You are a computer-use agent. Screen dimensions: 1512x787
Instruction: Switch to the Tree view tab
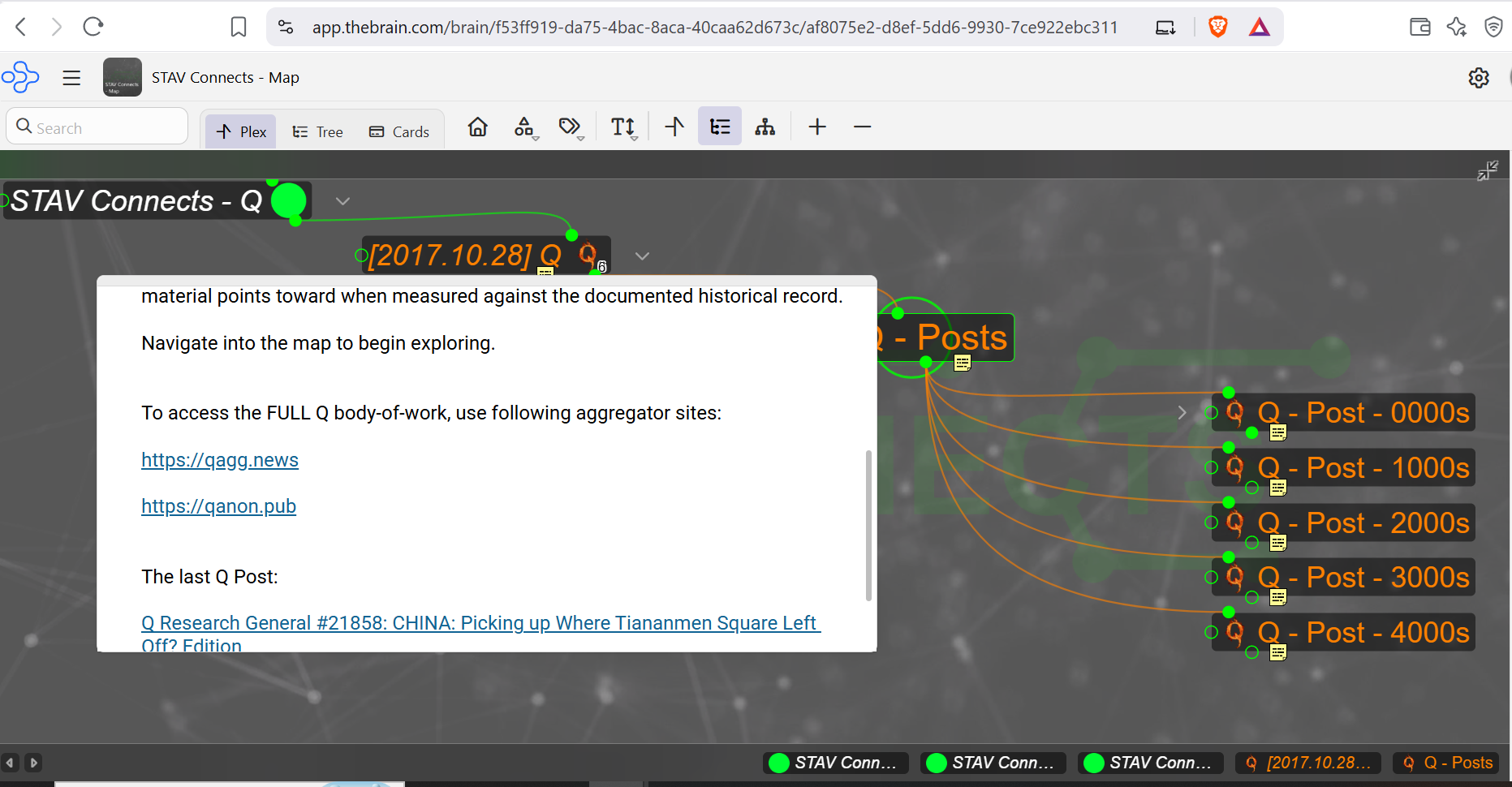318,131
